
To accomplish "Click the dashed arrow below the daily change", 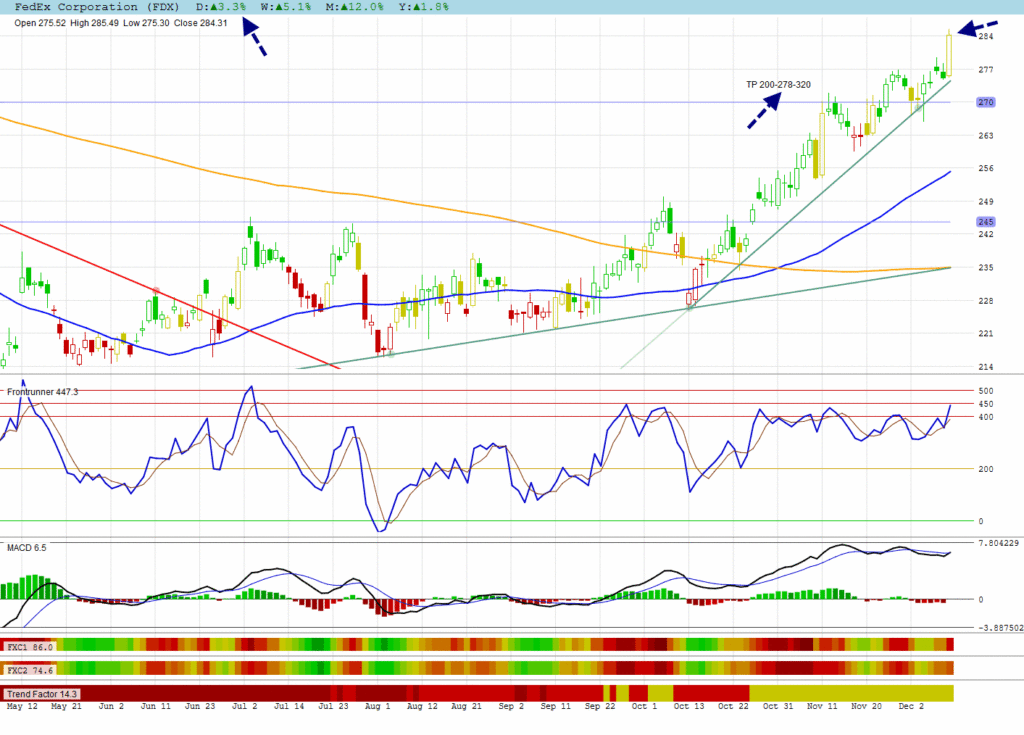I will click(x=254, y=40).
